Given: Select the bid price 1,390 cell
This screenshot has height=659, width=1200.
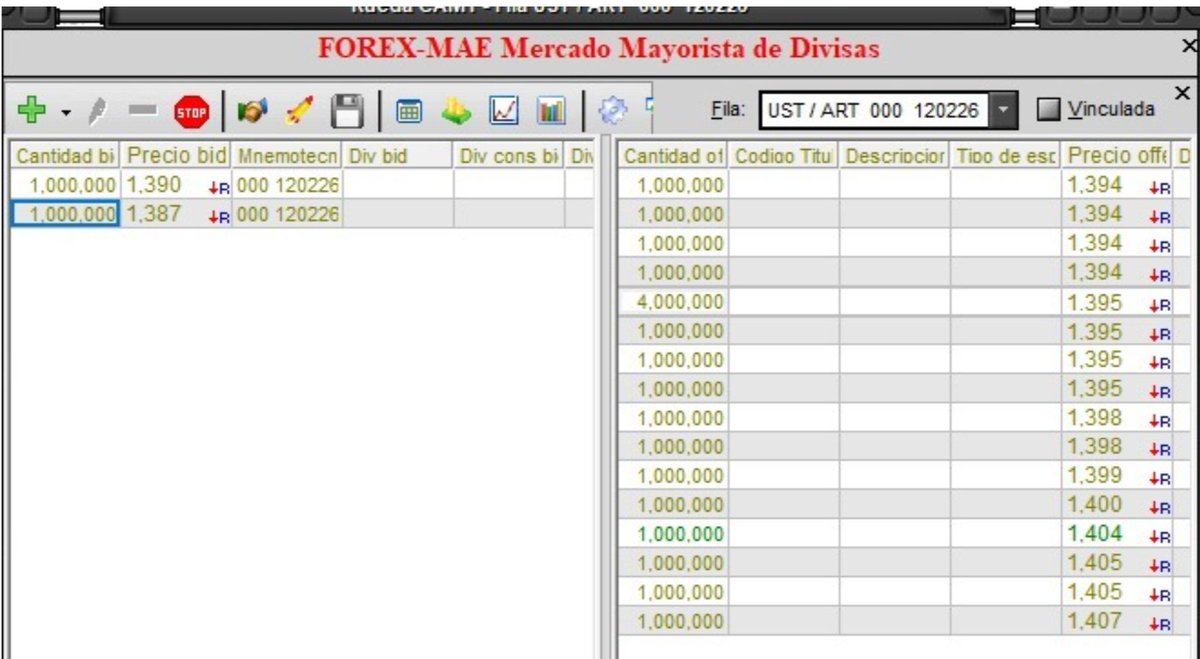Looking at the screenshot, I should tap(178, 185).
